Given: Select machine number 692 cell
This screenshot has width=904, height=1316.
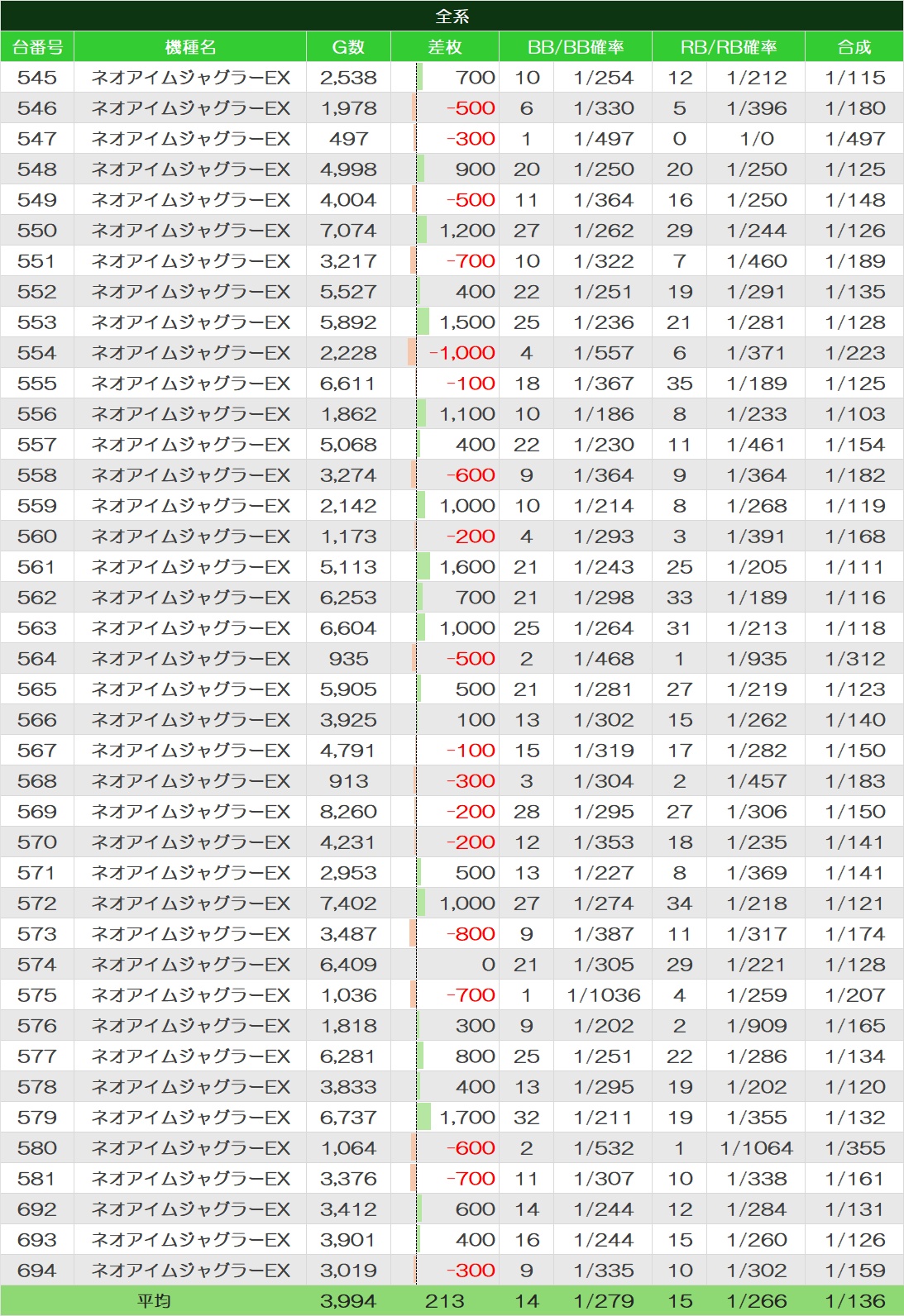Looking at the screenshot, I should (37, 1209).
